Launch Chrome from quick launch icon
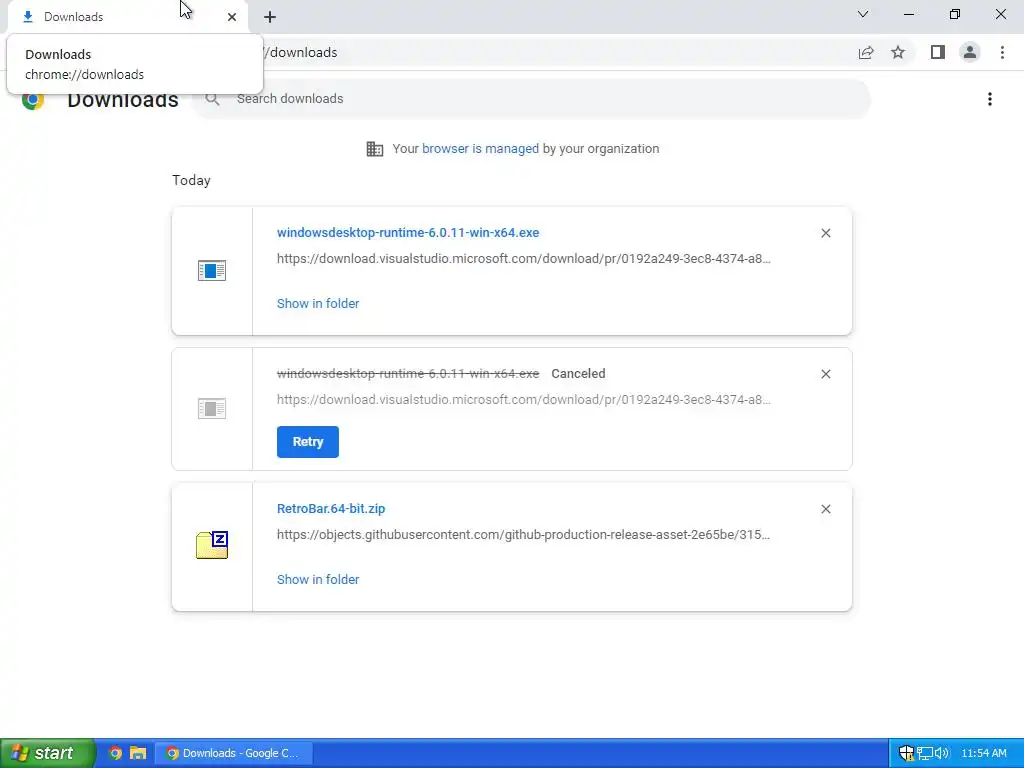 click(115, 753)
